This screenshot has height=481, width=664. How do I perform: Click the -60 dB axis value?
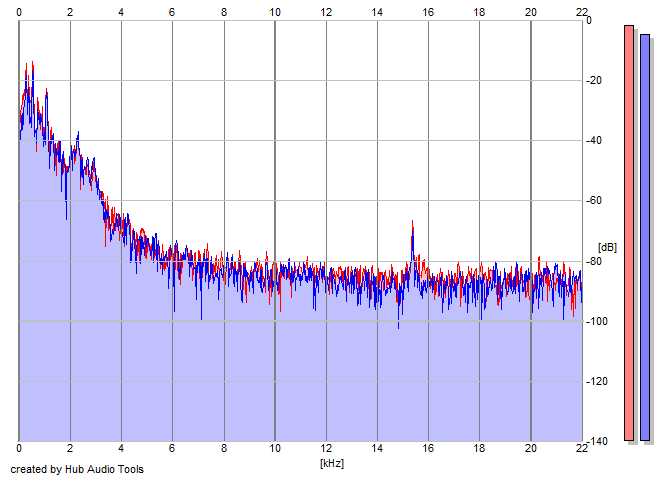[x=594, y=201]
